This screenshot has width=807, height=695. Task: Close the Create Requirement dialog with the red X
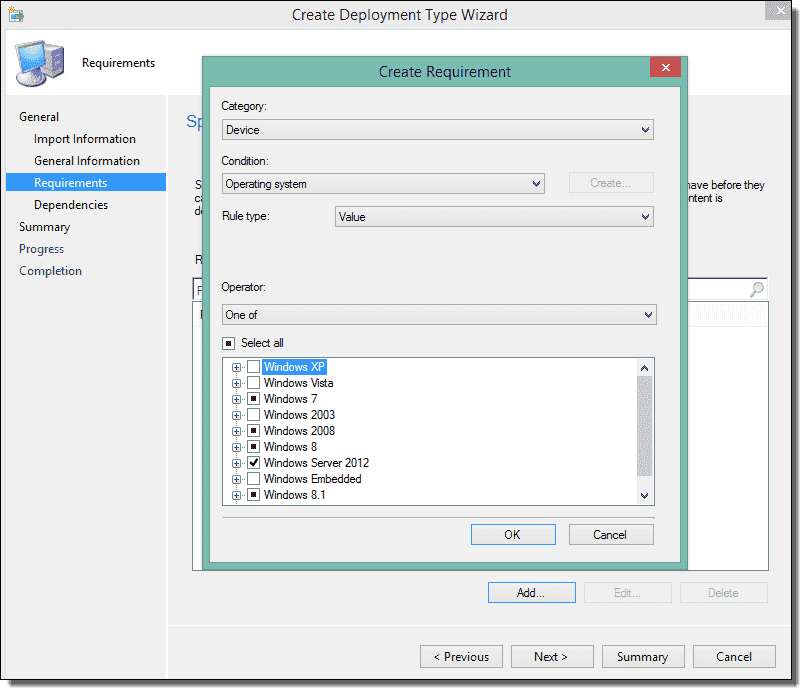(x=665, y=67)
